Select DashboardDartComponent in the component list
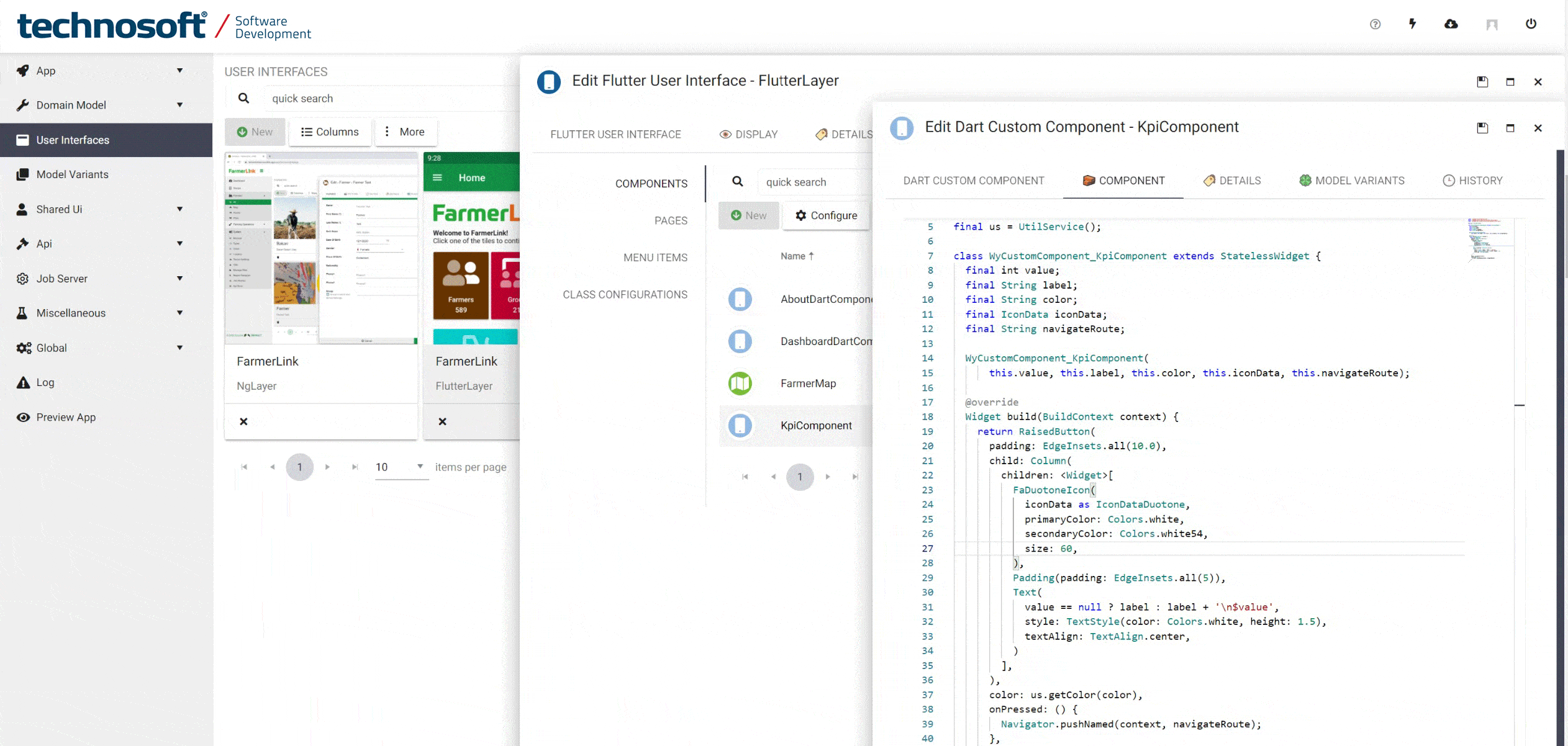The width and height of the screenshot is (1568, 746). (x=826, y=341)
